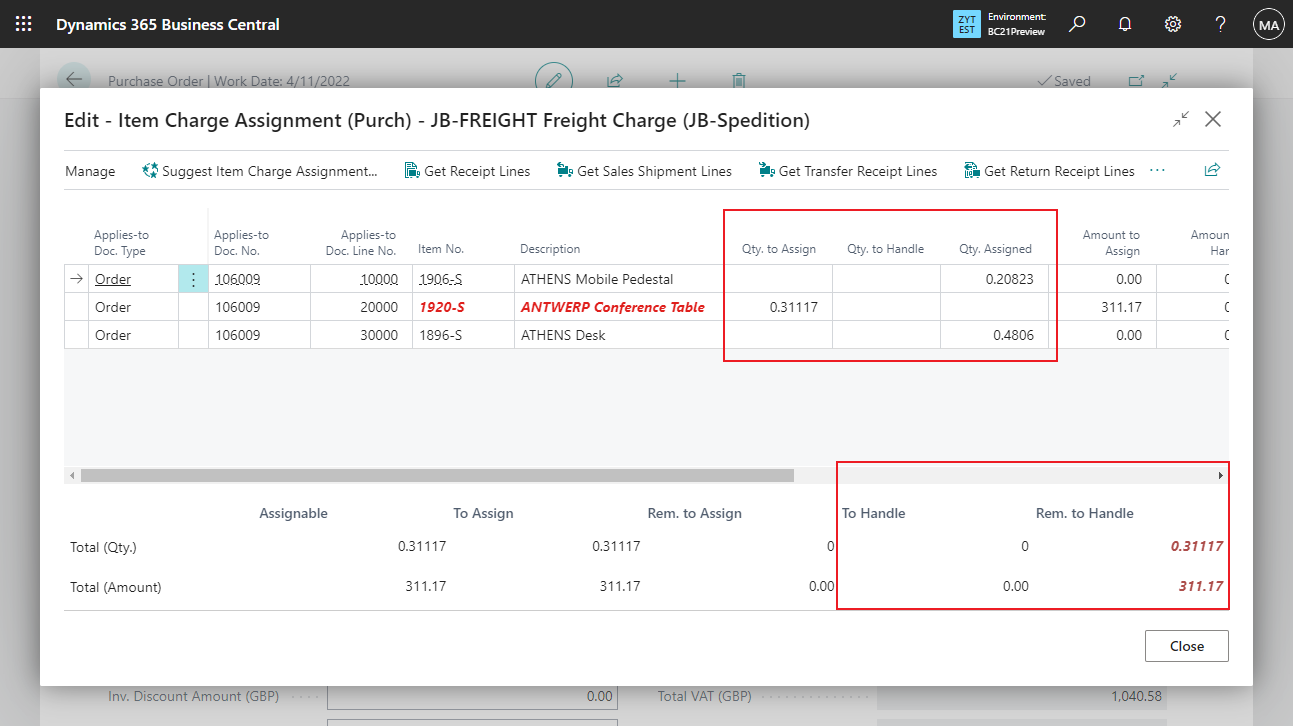Click the MA user avatar

click(1268, 25)
